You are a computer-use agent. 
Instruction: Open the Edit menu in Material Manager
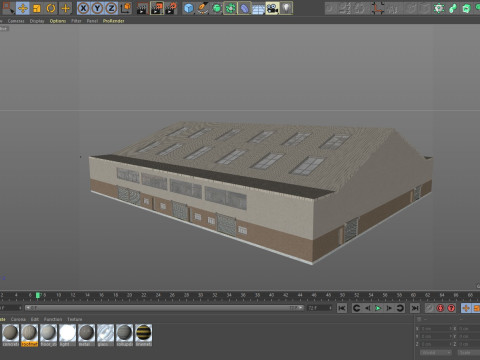[35, 319]
